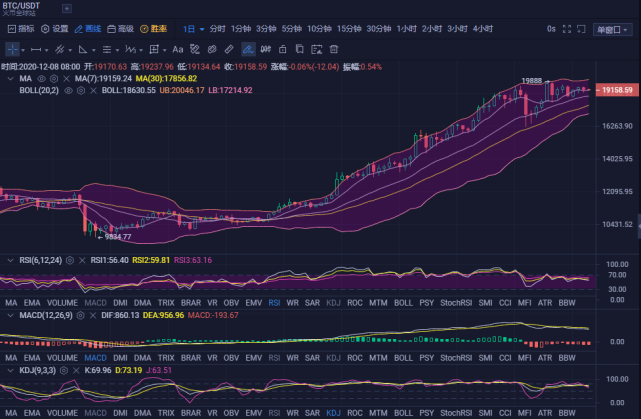
Task: Open the 高级 advanced option
Action: click(120, 29)
